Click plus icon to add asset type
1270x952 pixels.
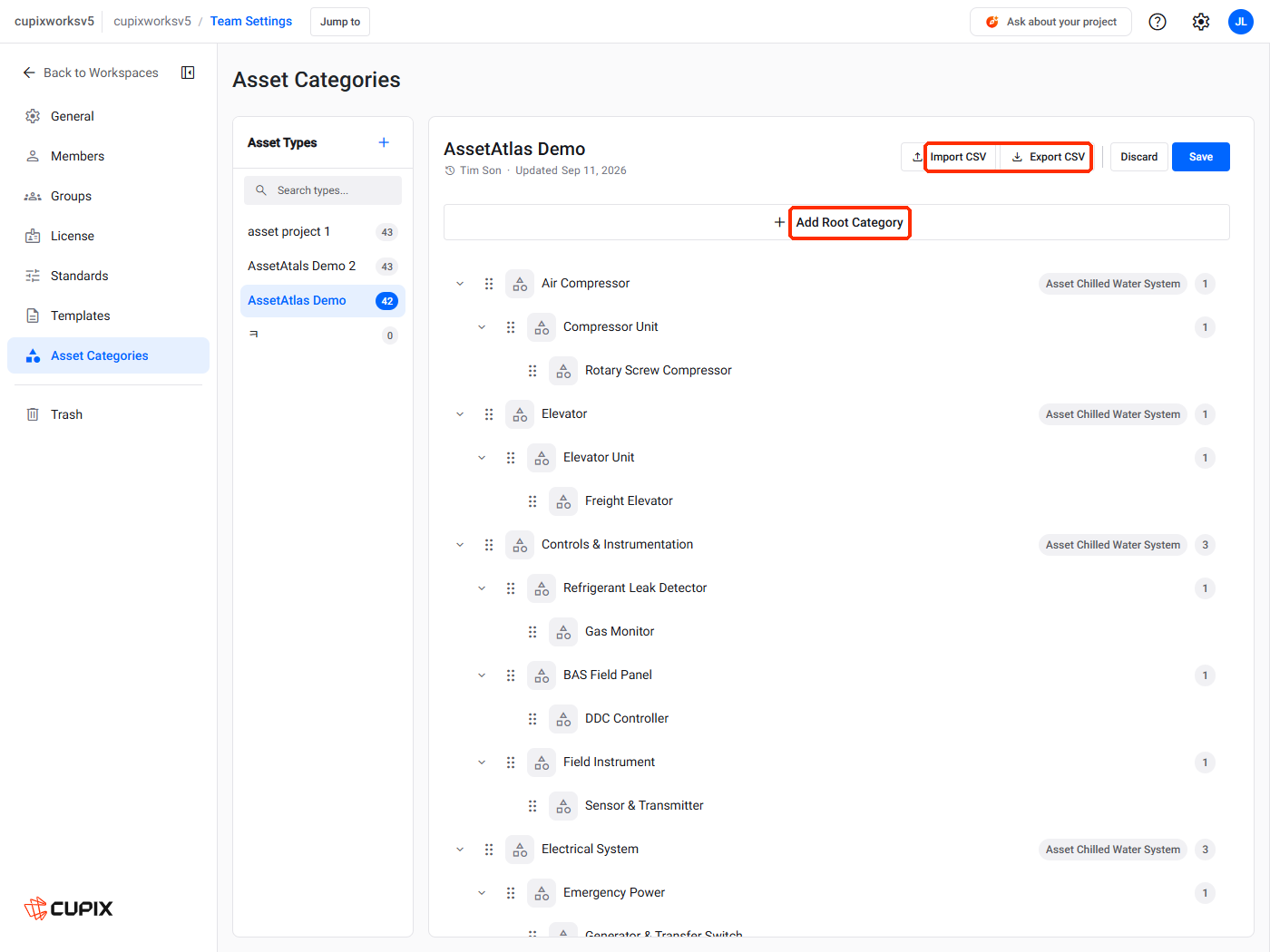pyautogui.click(x=384, y=142)
